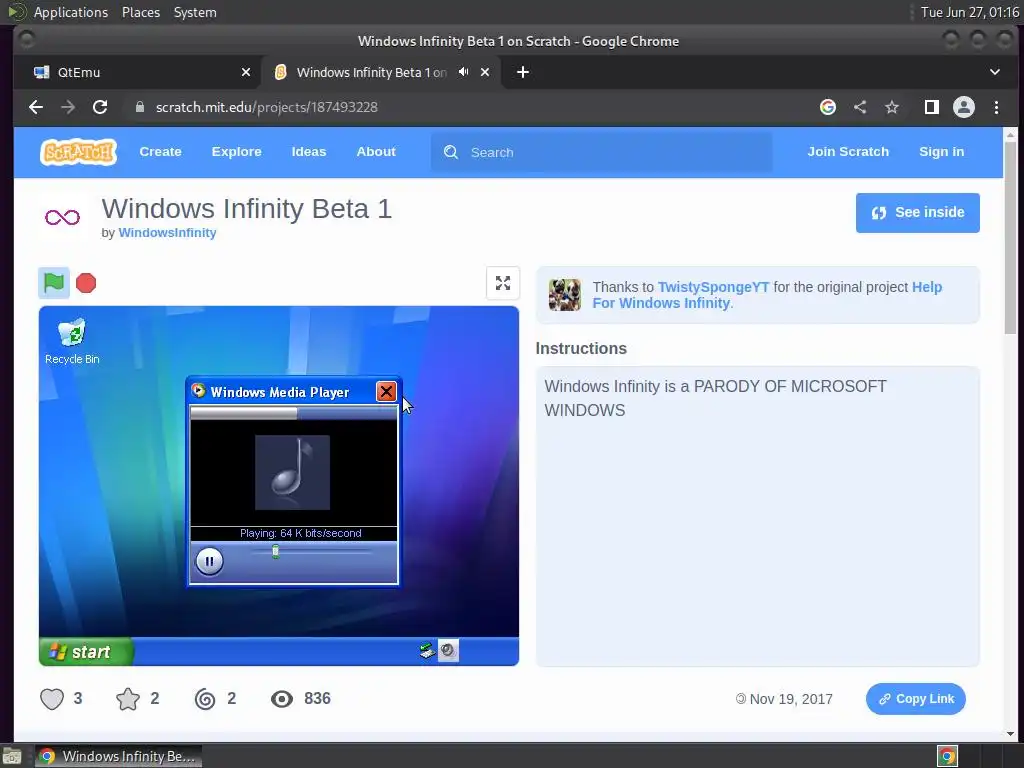Viewport: 1024px width, 768px height.
Task: Open Chrome profile avatar menu
Action: pos(964,107)
